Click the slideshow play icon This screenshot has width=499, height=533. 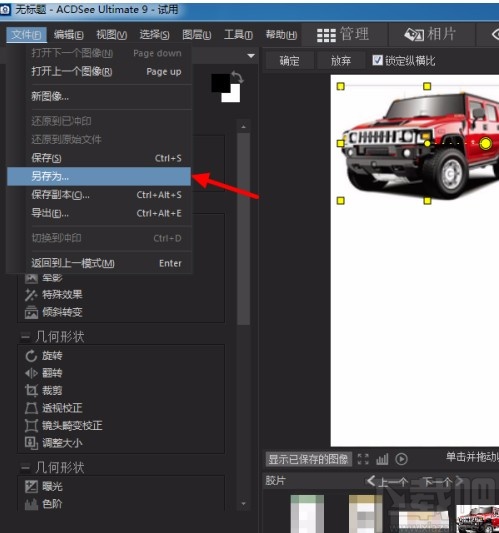[401, 459]
